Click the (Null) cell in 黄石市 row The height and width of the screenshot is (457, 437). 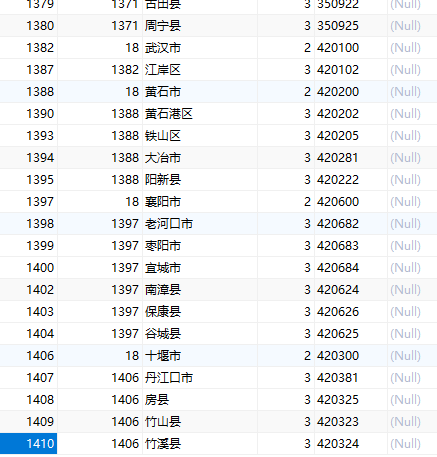pyautogui.click(x=412, y=92)
